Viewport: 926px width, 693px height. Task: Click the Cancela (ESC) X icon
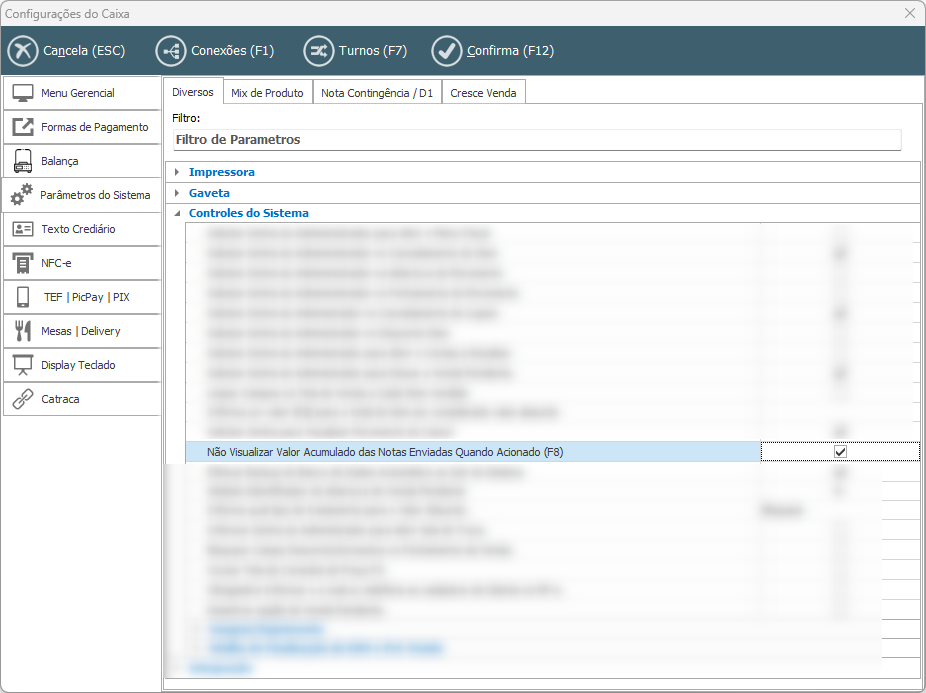pyautogui.click(x=22, y=51)
